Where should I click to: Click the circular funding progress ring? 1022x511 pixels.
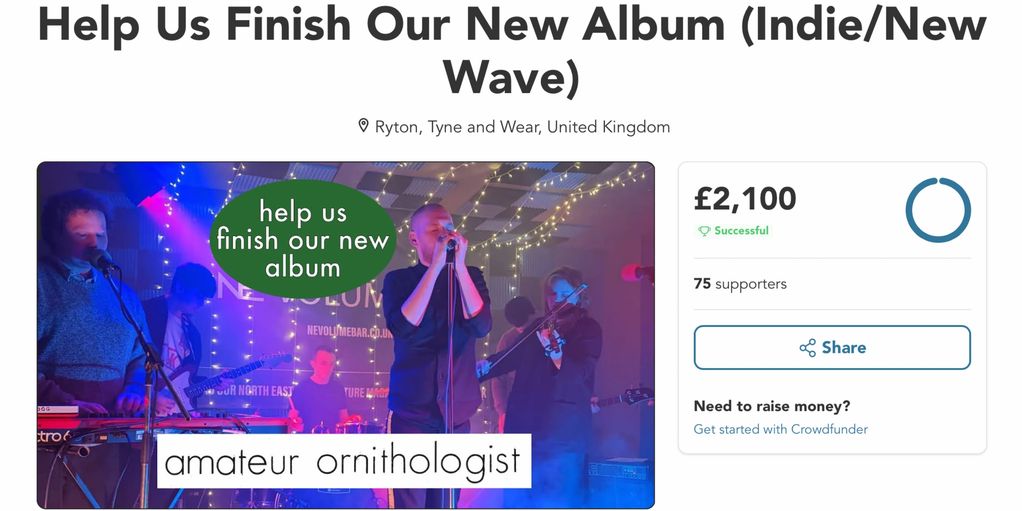pos(938,211)
